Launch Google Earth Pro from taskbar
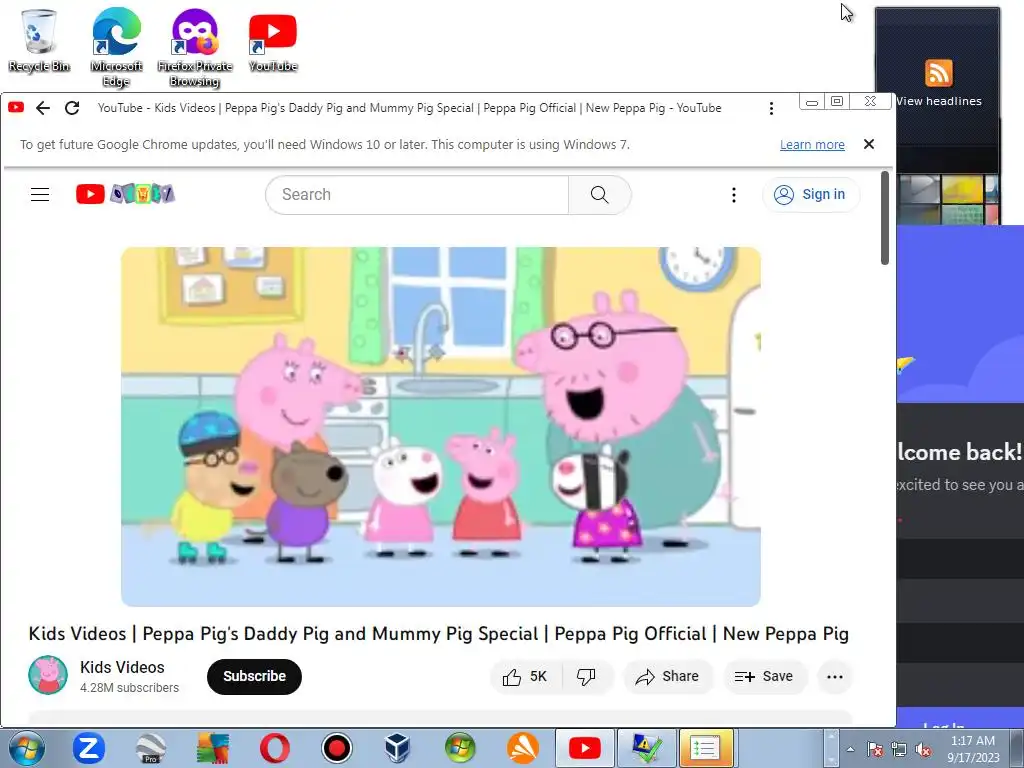This screenshot has width=1024, height=768. [x=150, y=748]
